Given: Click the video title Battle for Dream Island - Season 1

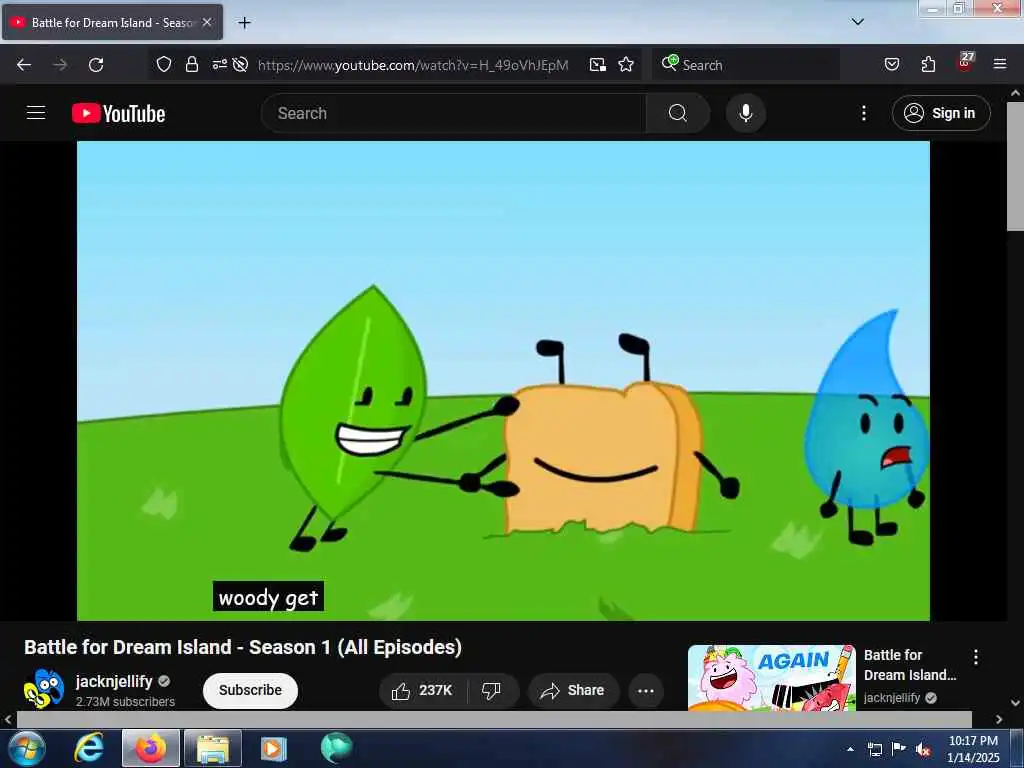Looking at the screenshot, I should (243, 647).
